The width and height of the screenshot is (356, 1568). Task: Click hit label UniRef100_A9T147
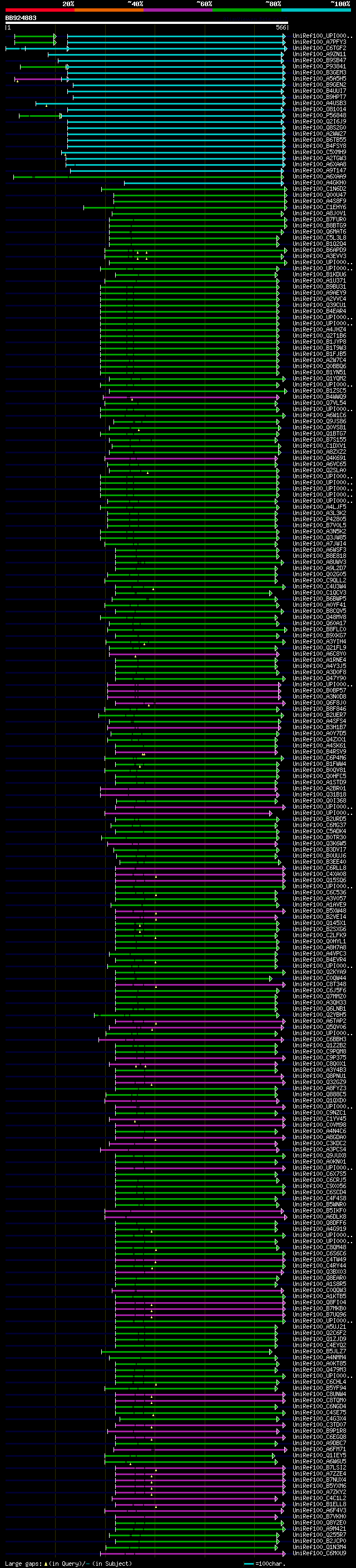319,170
